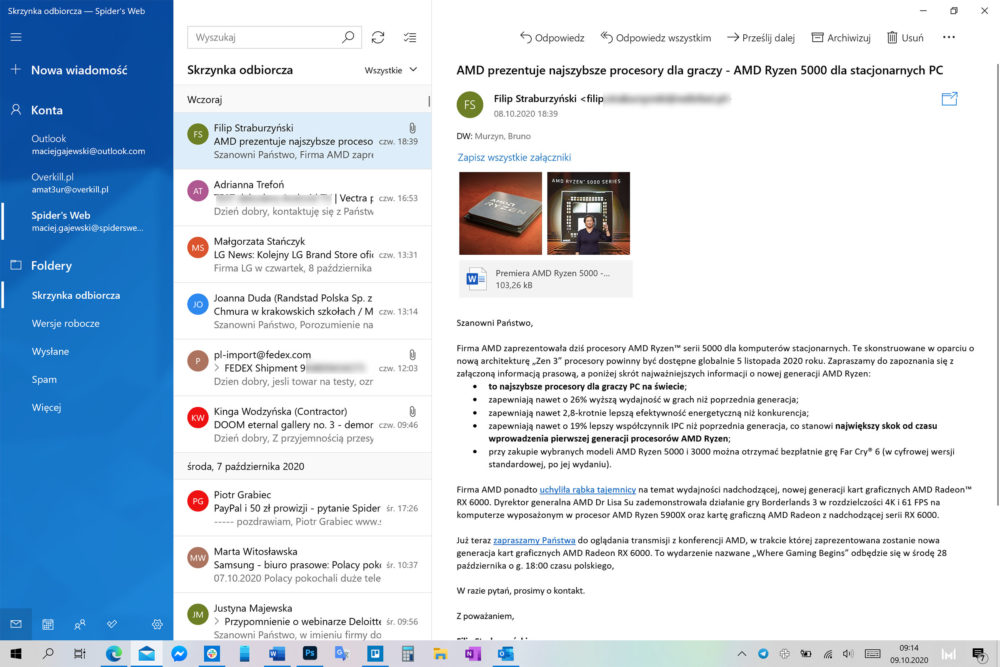The width and height of the screenshot is (1000, 667).
Task: Expand the hamburger navigation menu
Action: tap(16, 37)
